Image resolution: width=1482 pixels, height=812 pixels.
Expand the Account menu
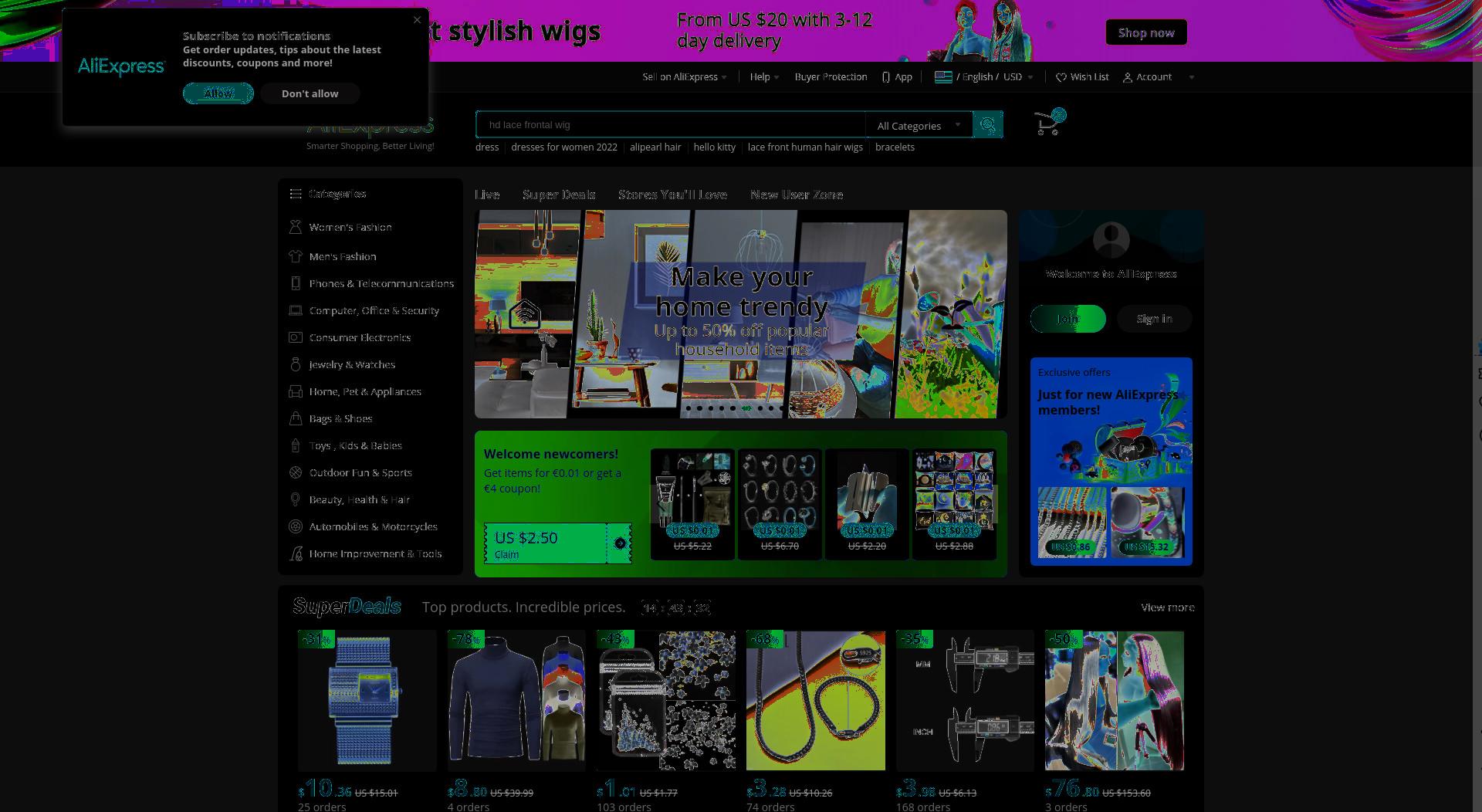tap(1158, 77)
